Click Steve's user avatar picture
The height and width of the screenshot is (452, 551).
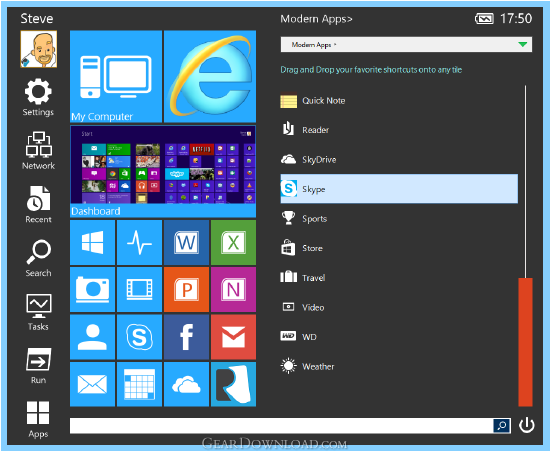pos(39,49)
